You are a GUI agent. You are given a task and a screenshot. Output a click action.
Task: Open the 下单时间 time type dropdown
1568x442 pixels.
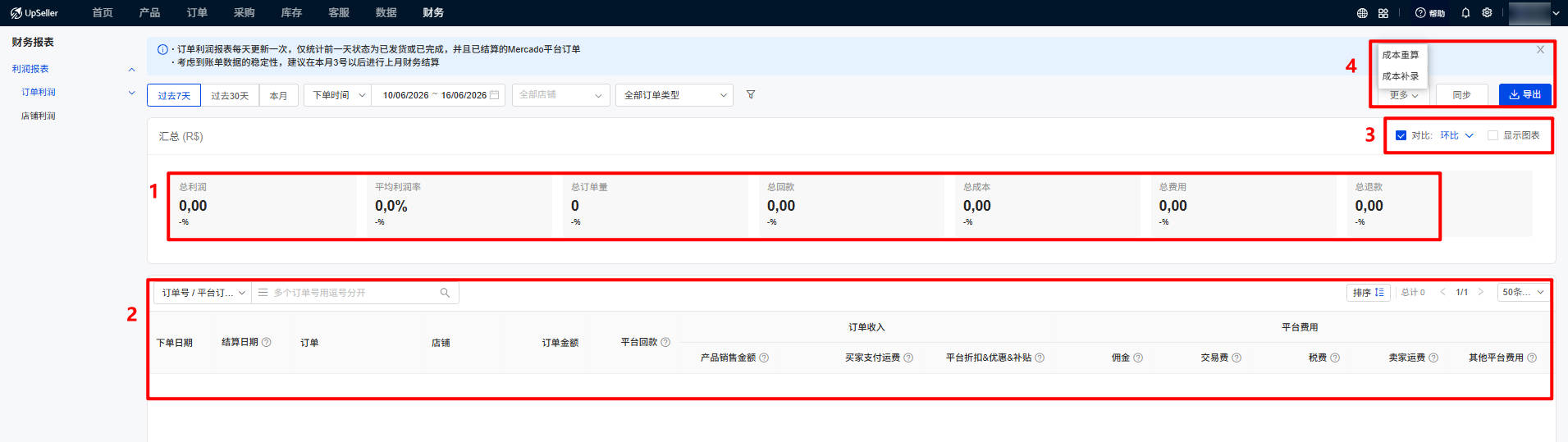[337, 95]
